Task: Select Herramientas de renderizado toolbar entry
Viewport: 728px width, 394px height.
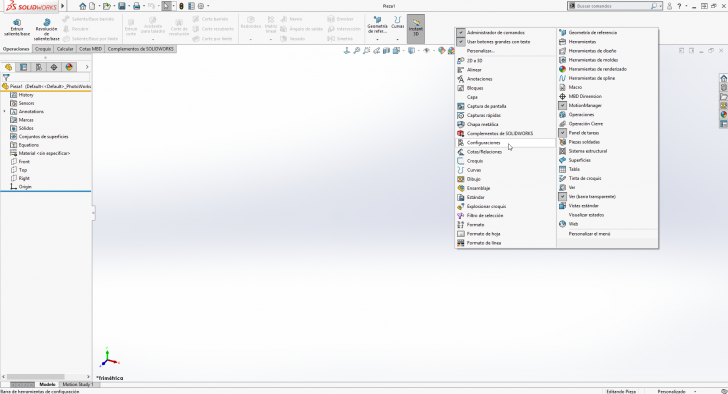Action: [x=607, y=69]
